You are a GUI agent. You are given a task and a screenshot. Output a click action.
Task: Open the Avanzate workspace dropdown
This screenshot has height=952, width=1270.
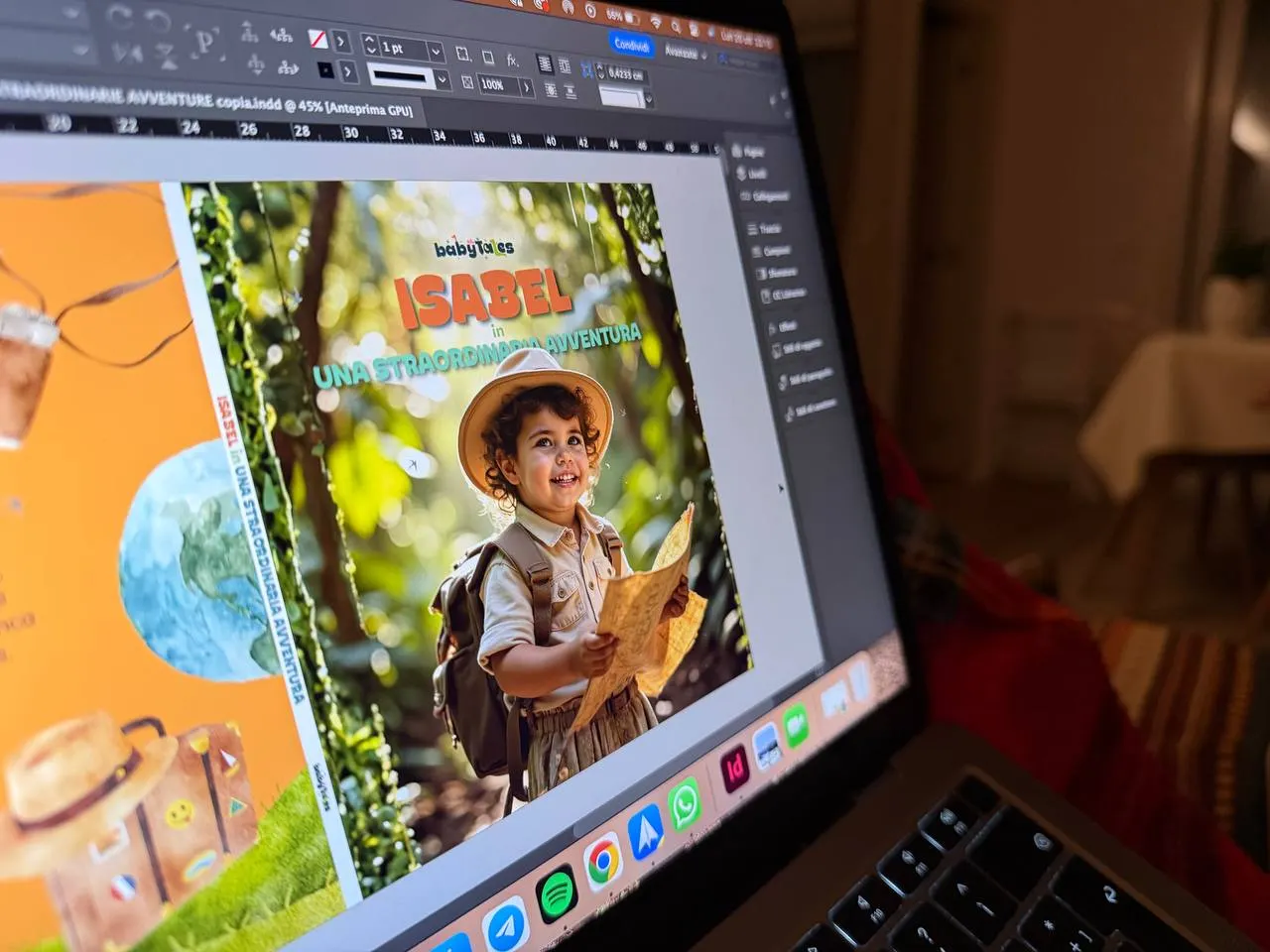[686, 53]
